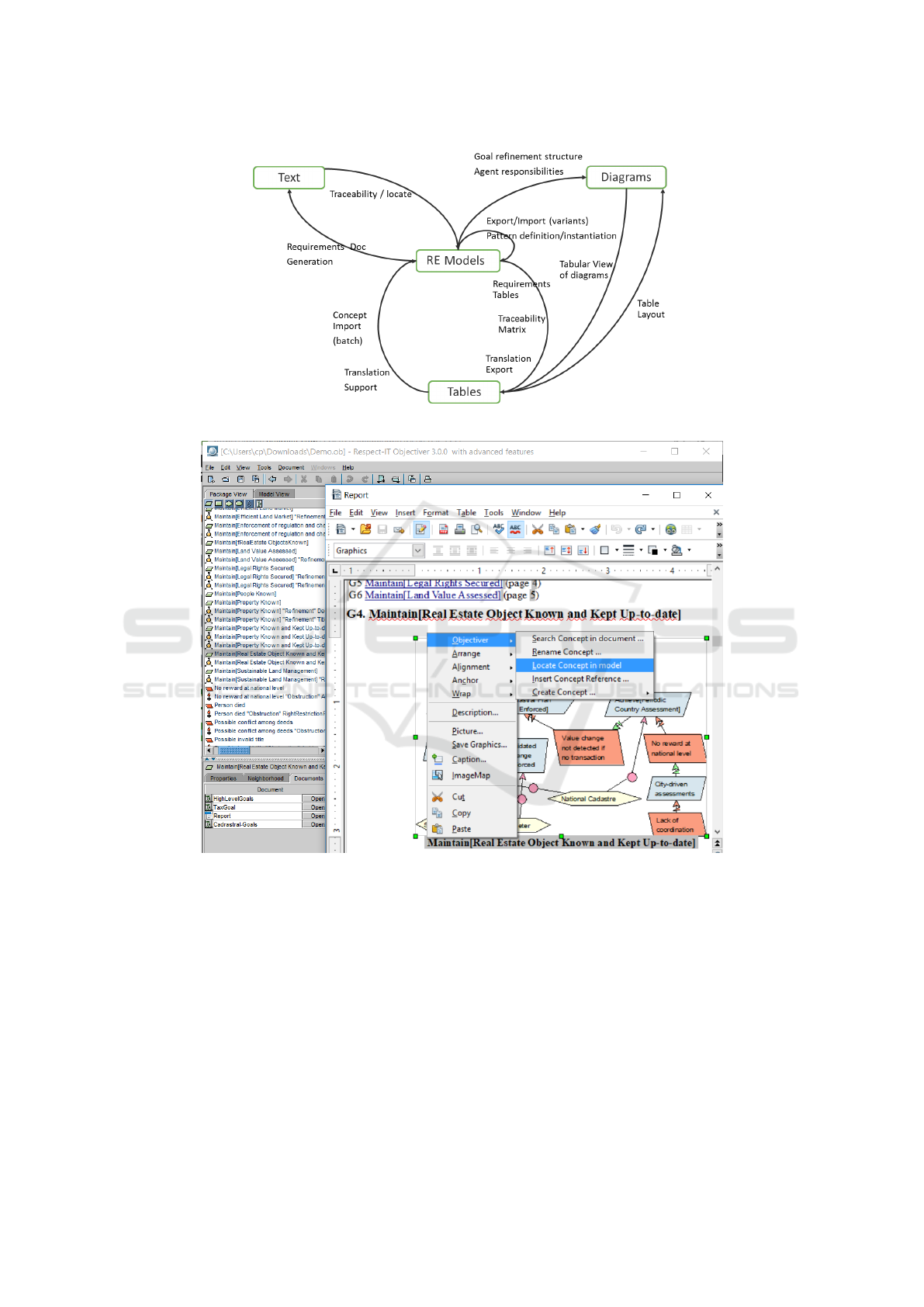Screen dimensions: 924x1307
Task: Follow the Maintain[Land Value Assessed] link
Action: (x=432, y=595)
